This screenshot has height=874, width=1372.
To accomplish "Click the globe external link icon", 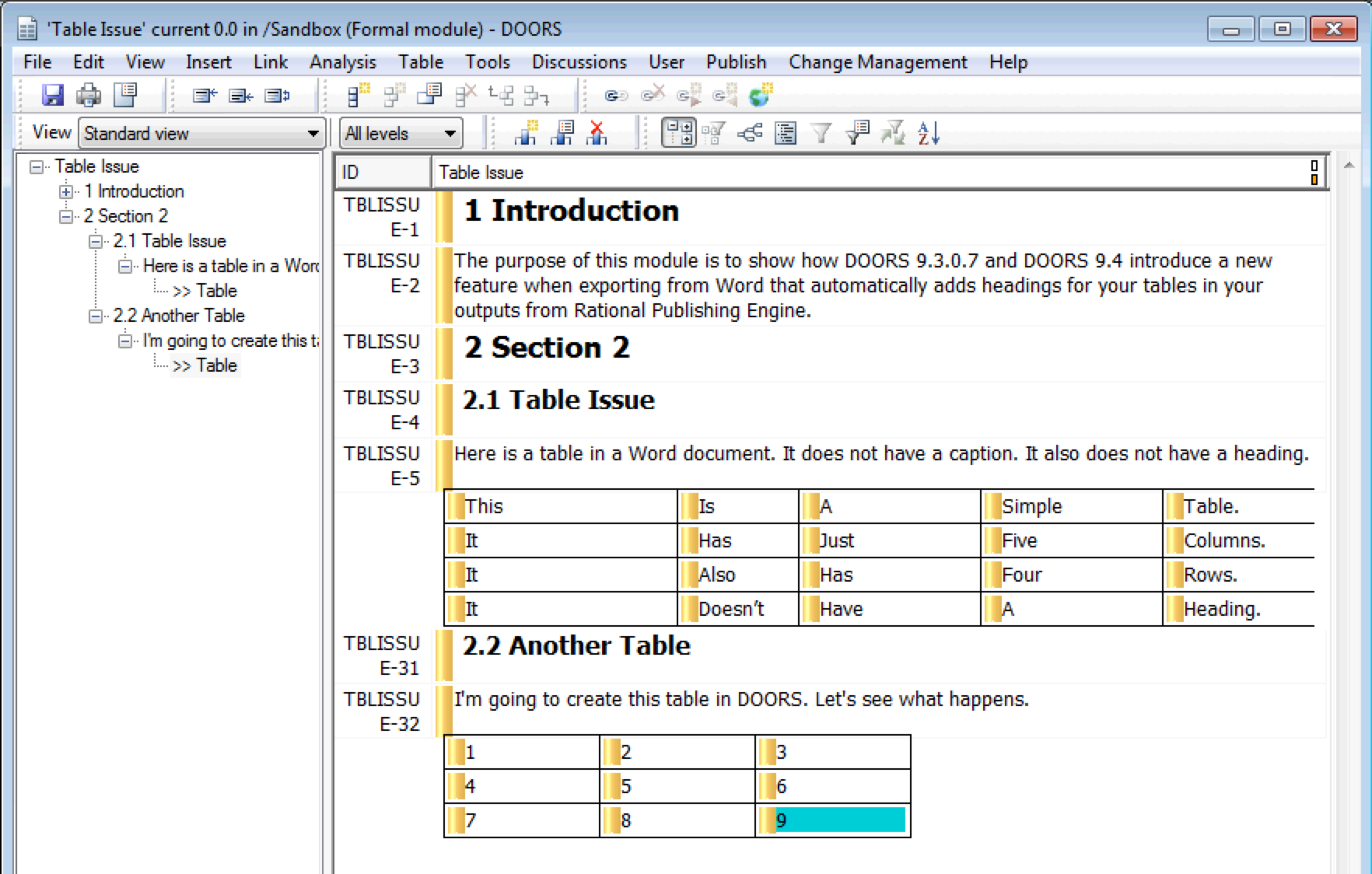I will click(x=760, y=95).
